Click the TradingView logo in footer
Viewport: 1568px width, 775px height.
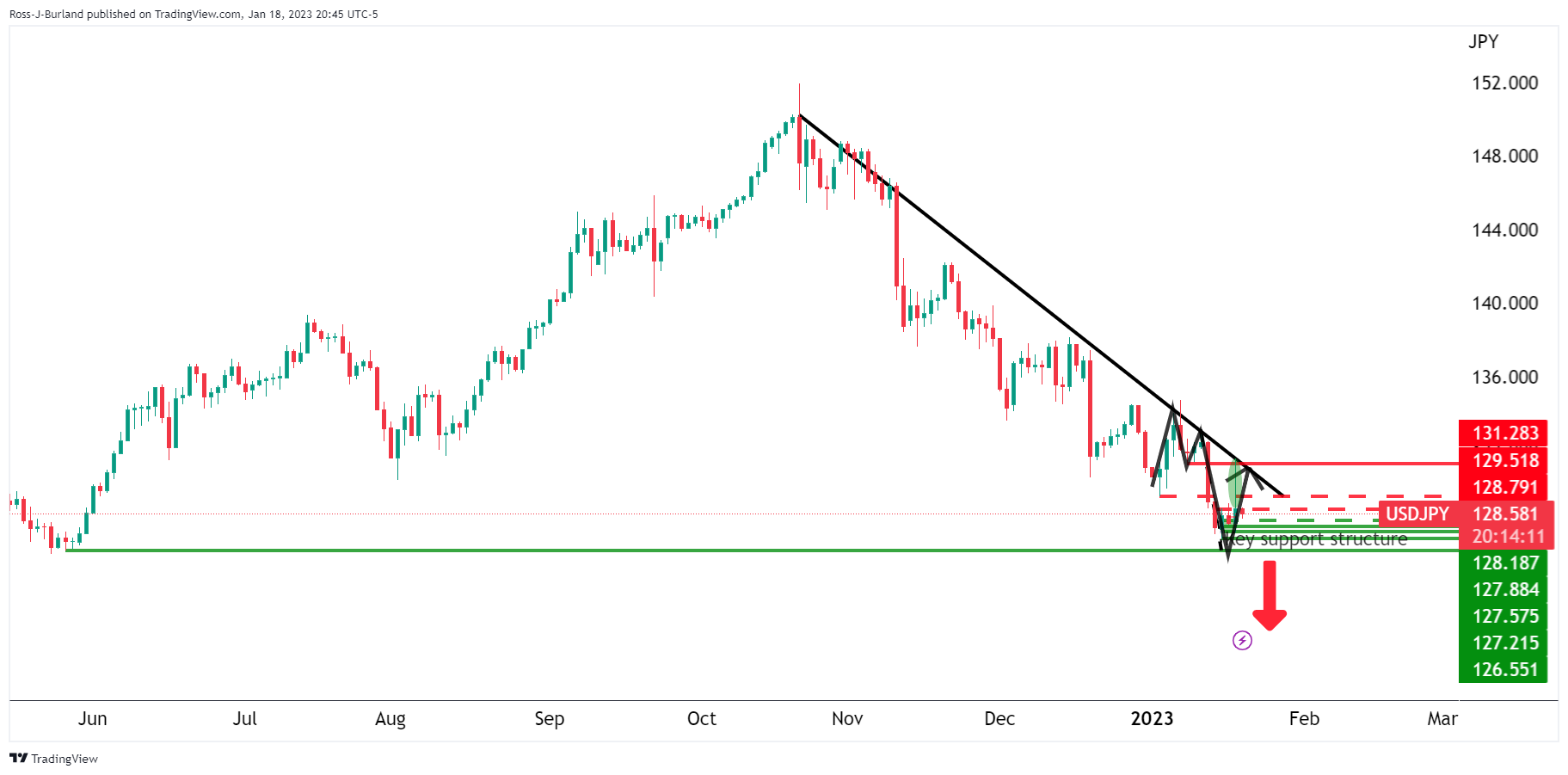[x=54, y=759]
